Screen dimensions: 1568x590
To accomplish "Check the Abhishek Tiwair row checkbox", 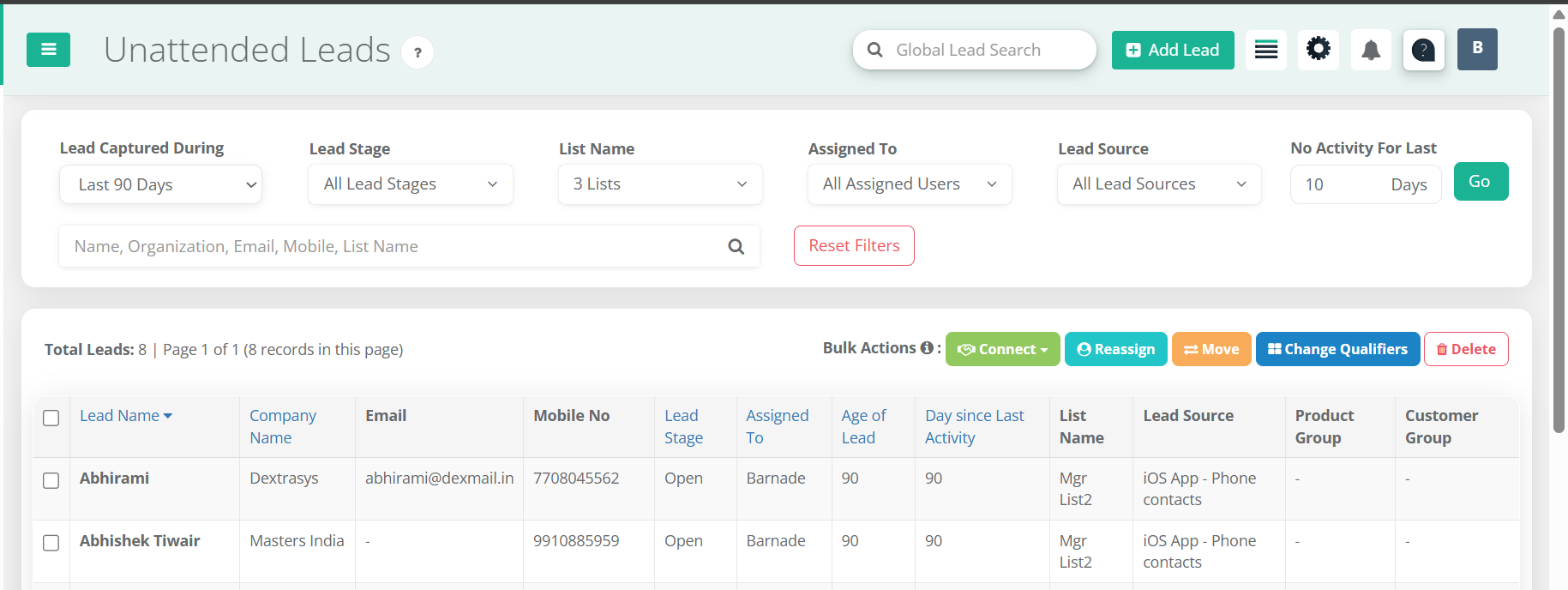I will (x=51, y=543).
